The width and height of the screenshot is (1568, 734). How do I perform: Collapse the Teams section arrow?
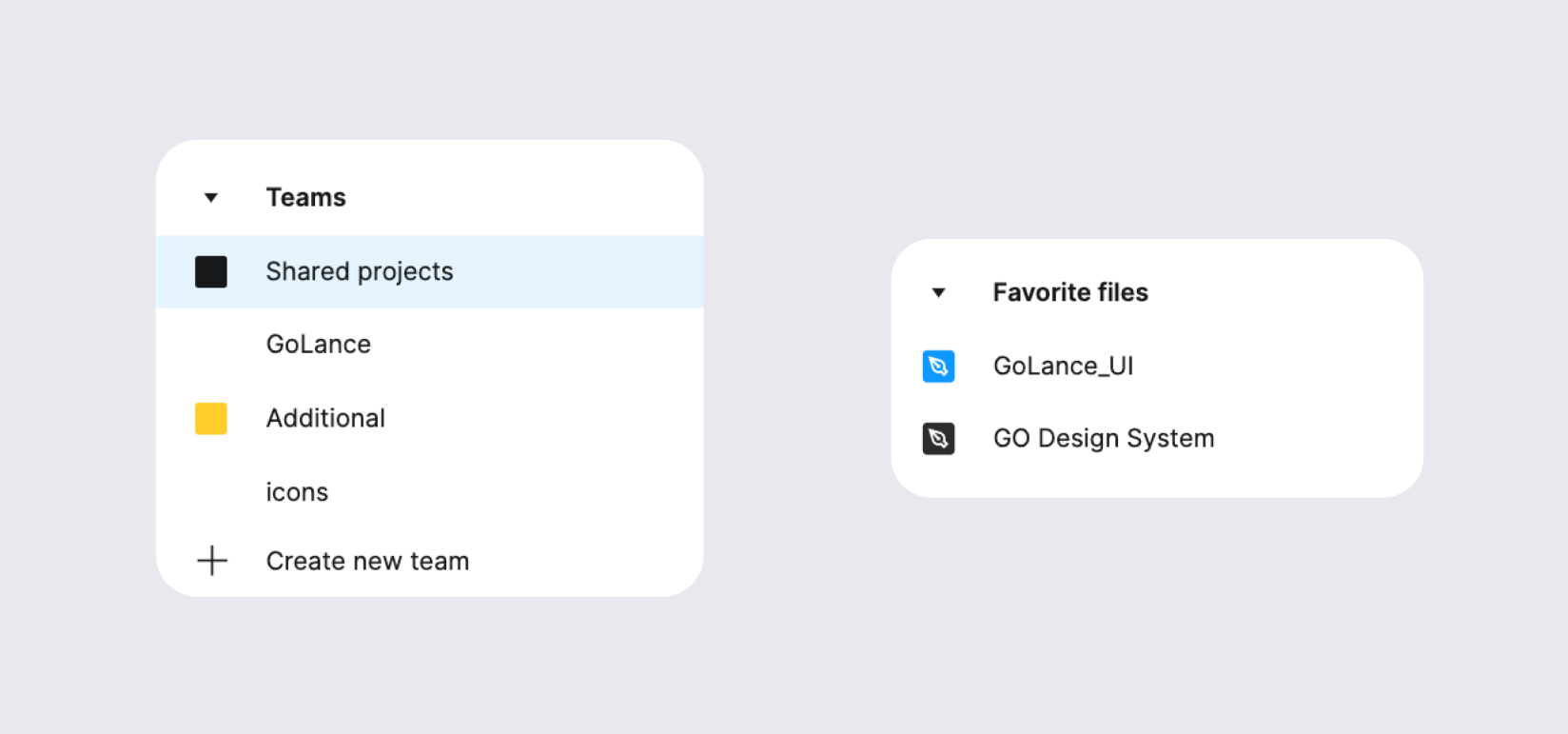tap(211, 198)
